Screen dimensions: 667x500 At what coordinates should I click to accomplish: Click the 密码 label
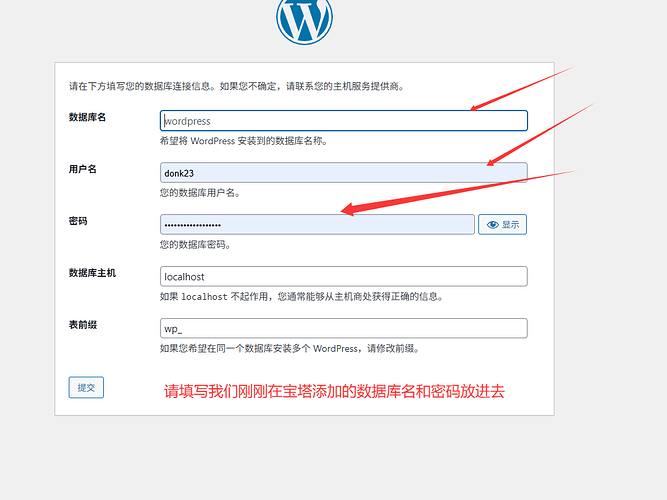(78, 221)
